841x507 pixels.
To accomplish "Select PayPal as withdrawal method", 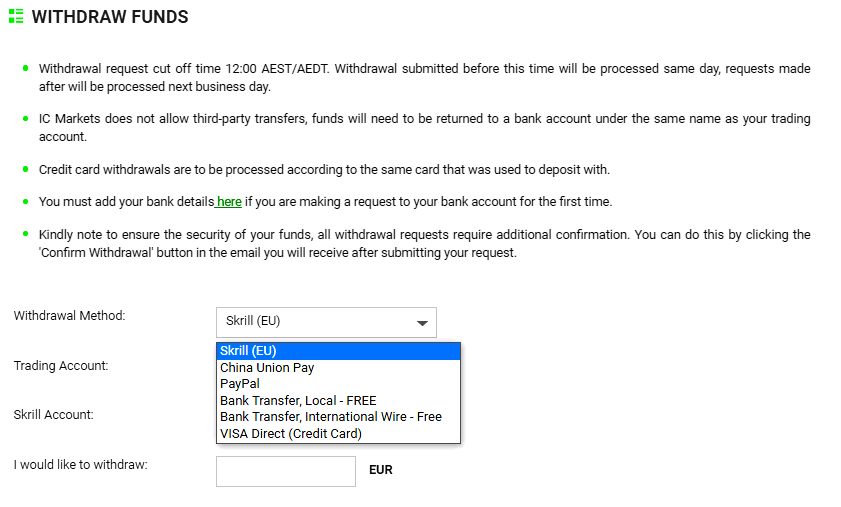I will [x=240, y=384].
